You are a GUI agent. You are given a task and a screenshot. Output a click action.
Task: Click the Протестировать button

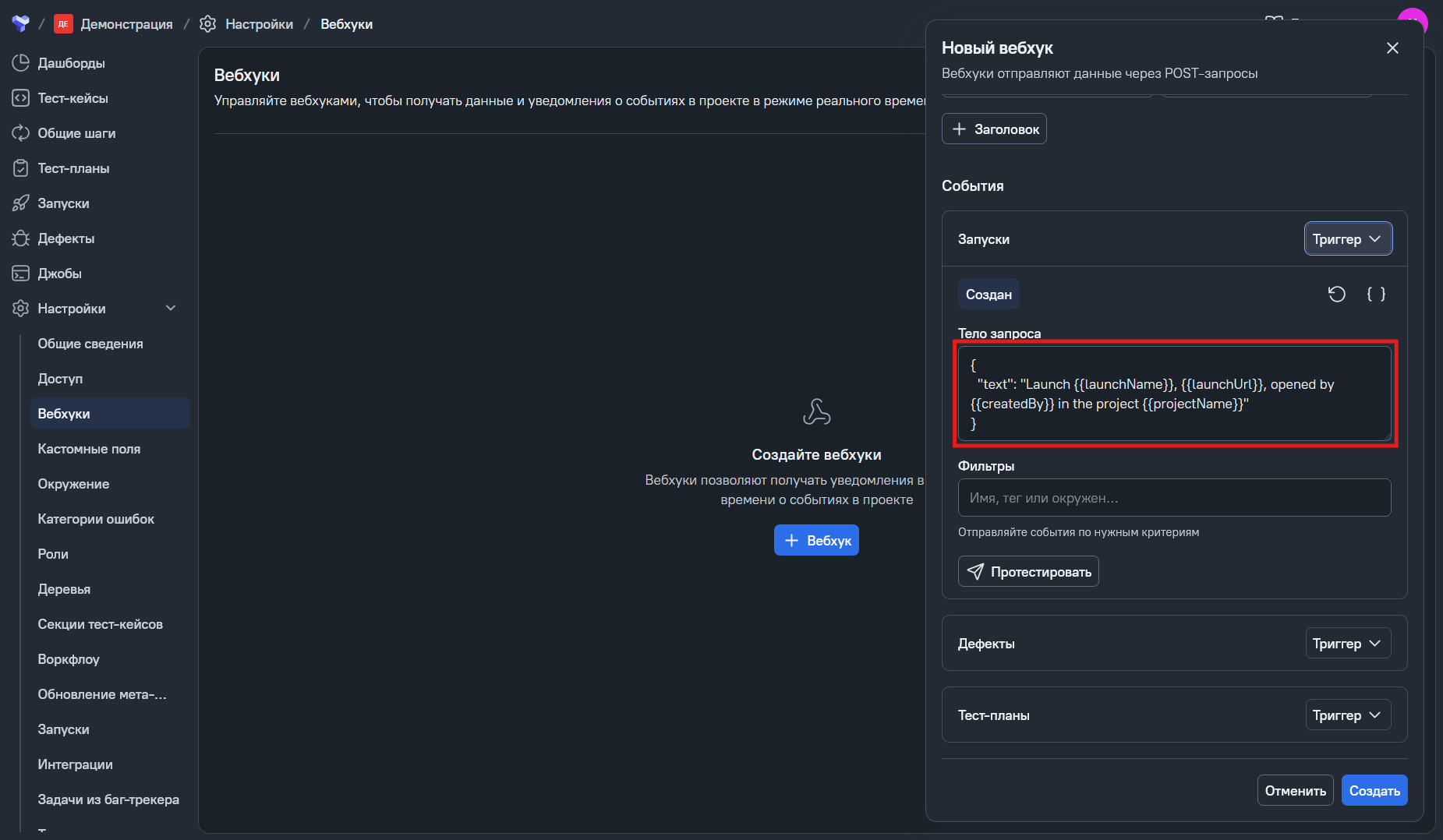(x=1028, y=572)
